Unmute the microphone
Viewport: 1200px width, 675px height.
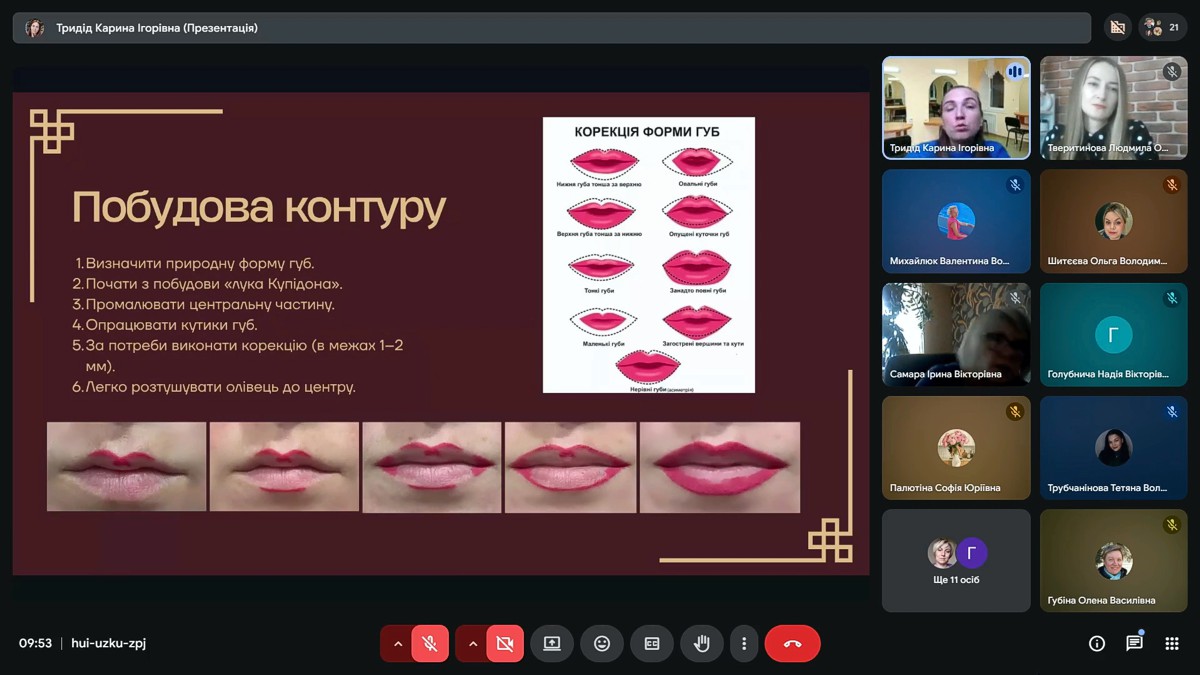coord(430,644)
